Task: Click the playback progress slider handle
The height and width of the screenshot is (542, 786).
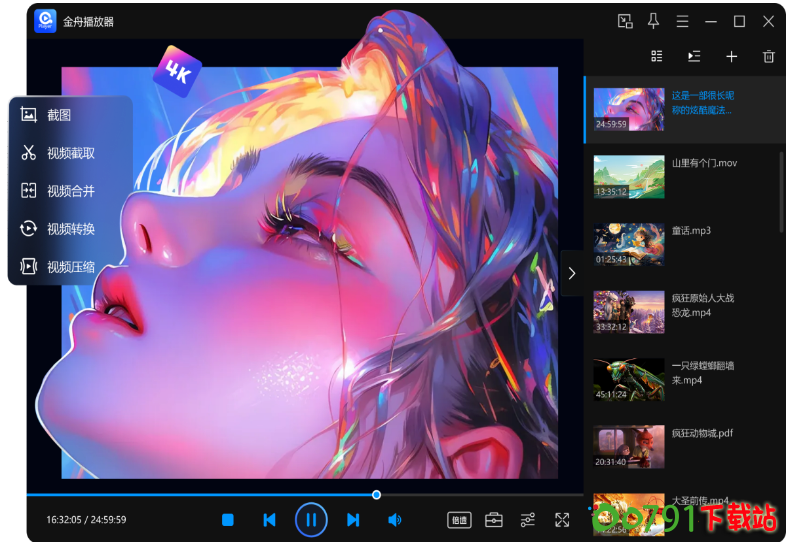Action: pos(376,494)
